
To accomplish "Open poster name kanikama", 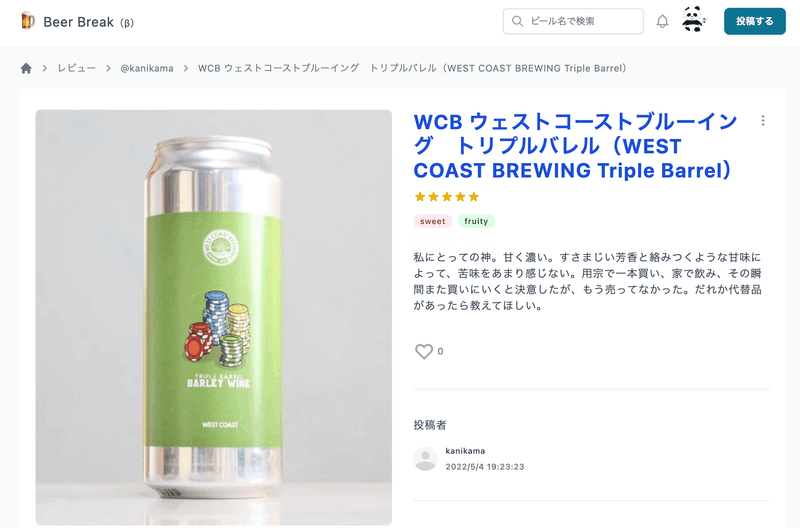I will pyautogui.click(x=465, y=451).
